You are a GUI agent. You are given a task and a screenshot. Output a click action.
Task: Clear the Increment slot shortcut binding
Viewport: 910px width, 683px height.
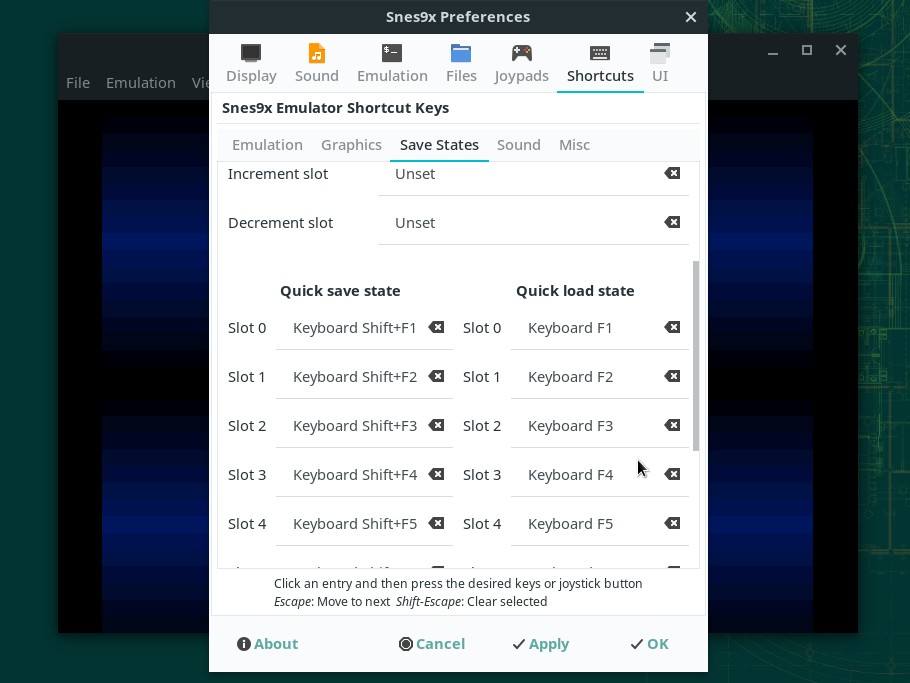tap(672, 173)
